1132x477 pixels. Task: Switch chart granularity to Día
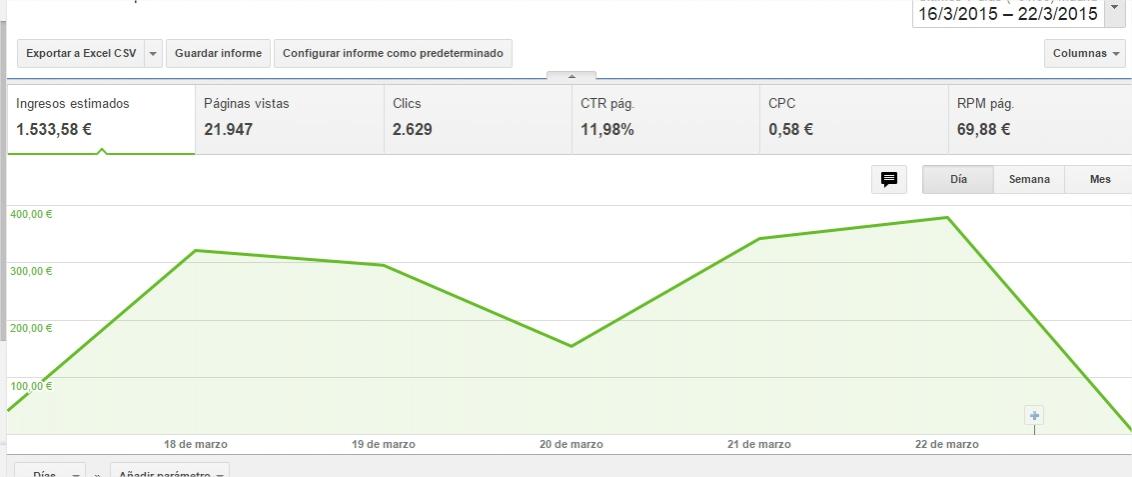click(958, 180)
